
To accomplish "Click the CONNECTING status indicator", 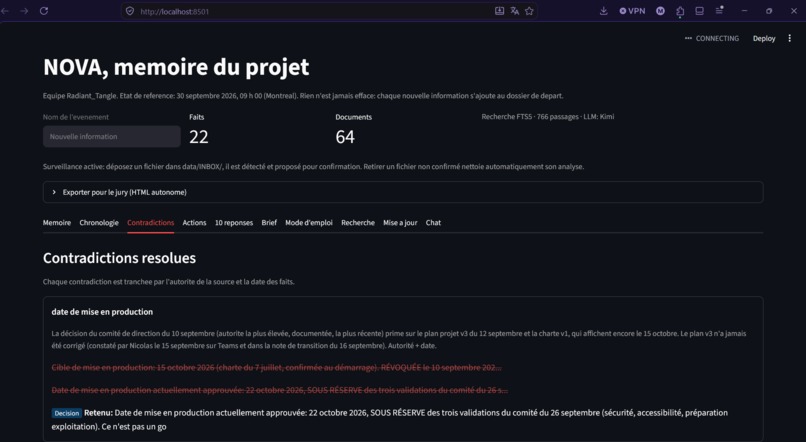I will pyautogui.click(x=712, y=39).
